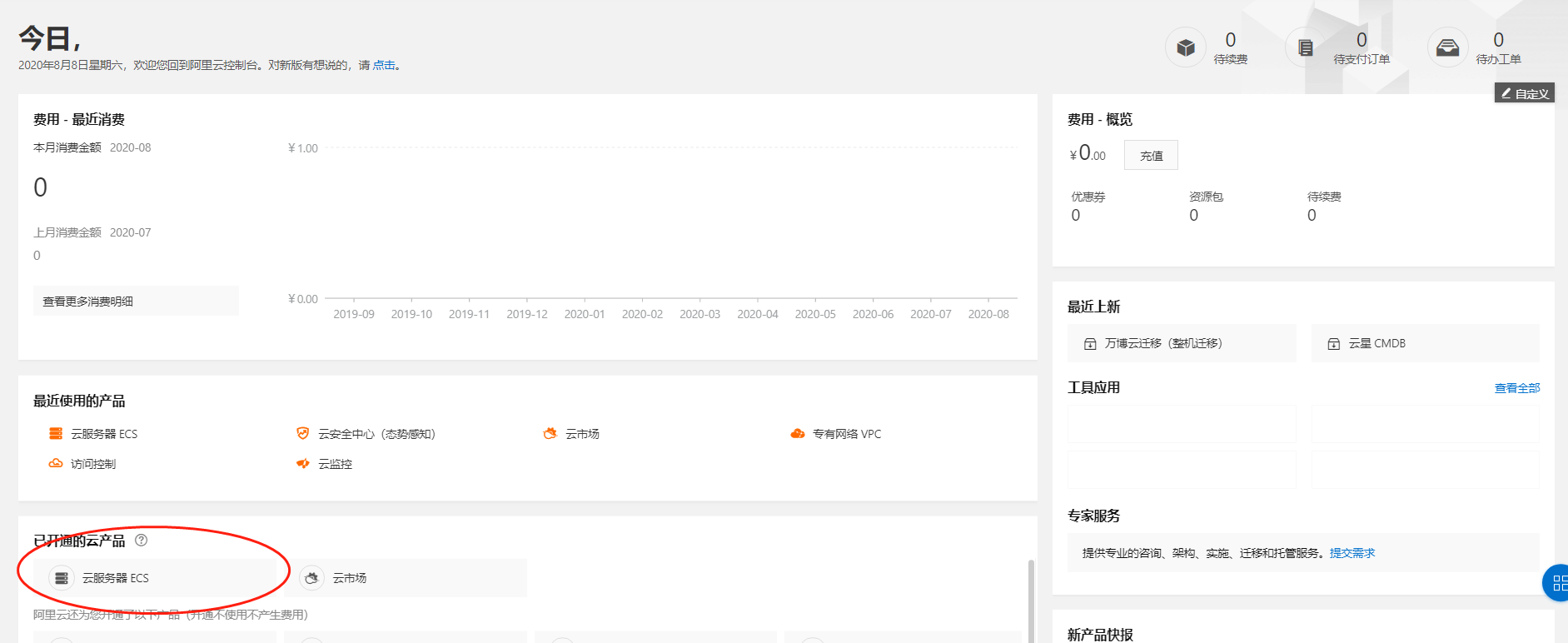Click the 访问控制 icon
This screenshot has height=643, width=1568.
click(56, 463)
